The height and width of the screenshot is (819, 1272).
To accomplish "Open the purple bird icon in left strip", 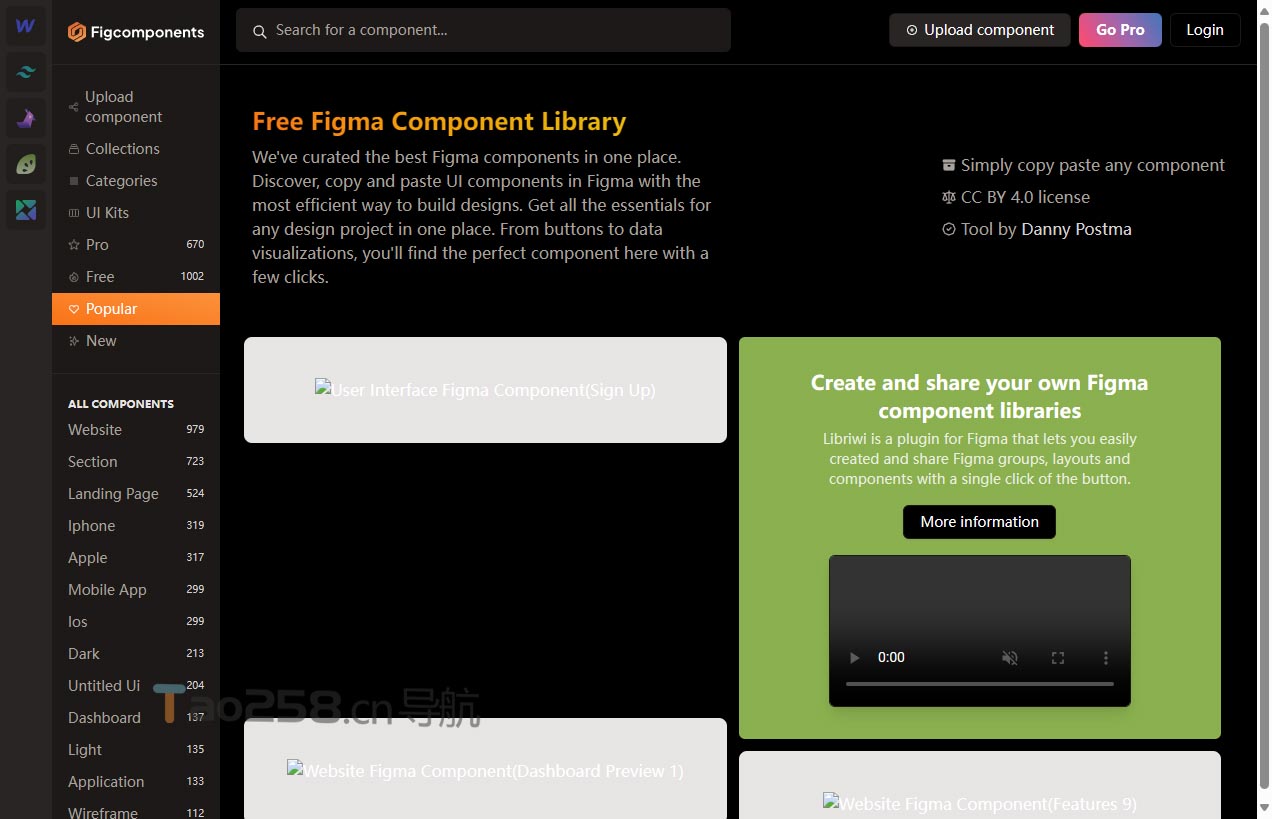I will (x=26, y=119).
